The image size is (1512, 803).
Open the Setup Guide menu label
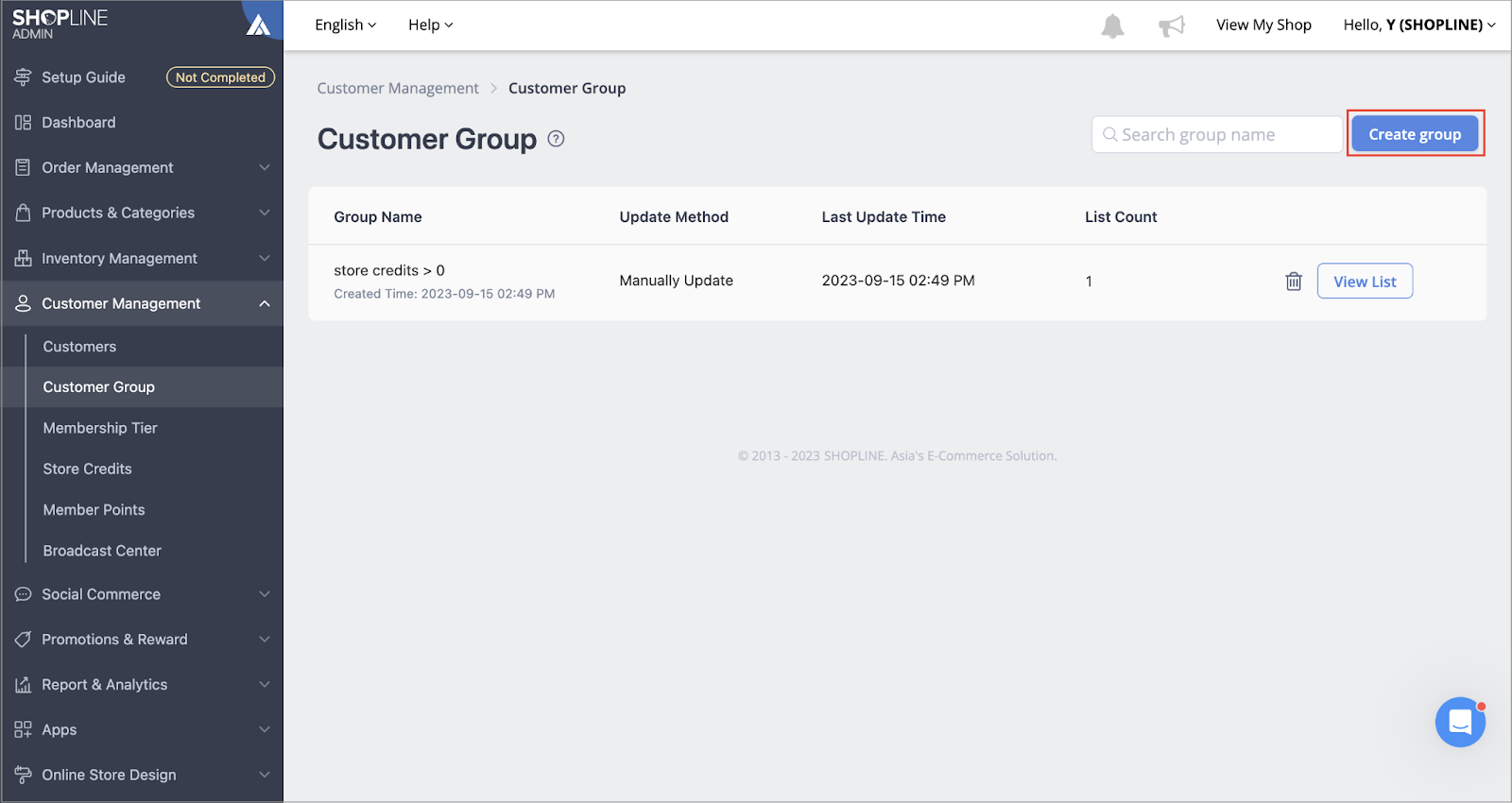click(x=83, y=77)
